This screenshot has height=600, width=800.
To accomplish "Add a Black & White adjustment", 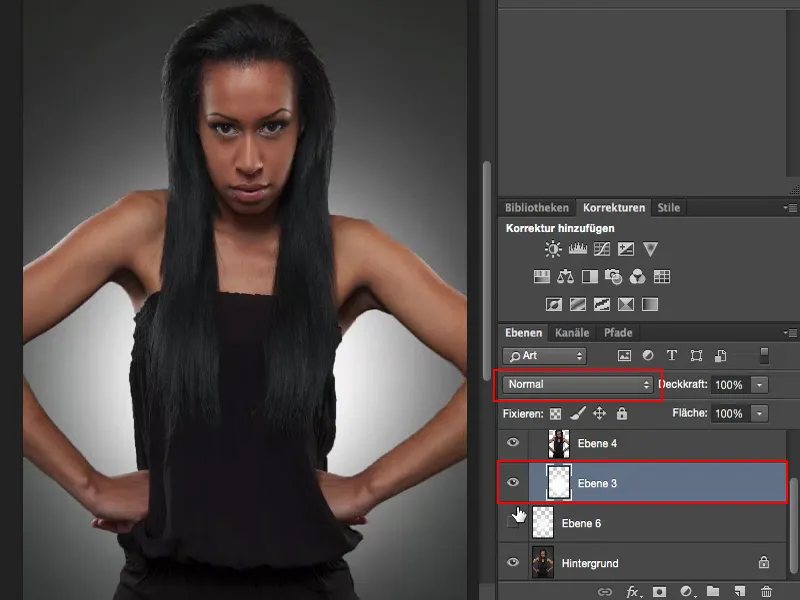I will (x=590, y=277).
